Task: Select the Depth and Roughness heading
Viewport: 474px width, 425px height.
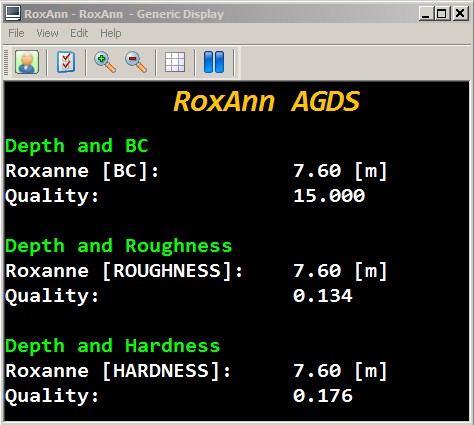Action: click(x=119, y=246)
